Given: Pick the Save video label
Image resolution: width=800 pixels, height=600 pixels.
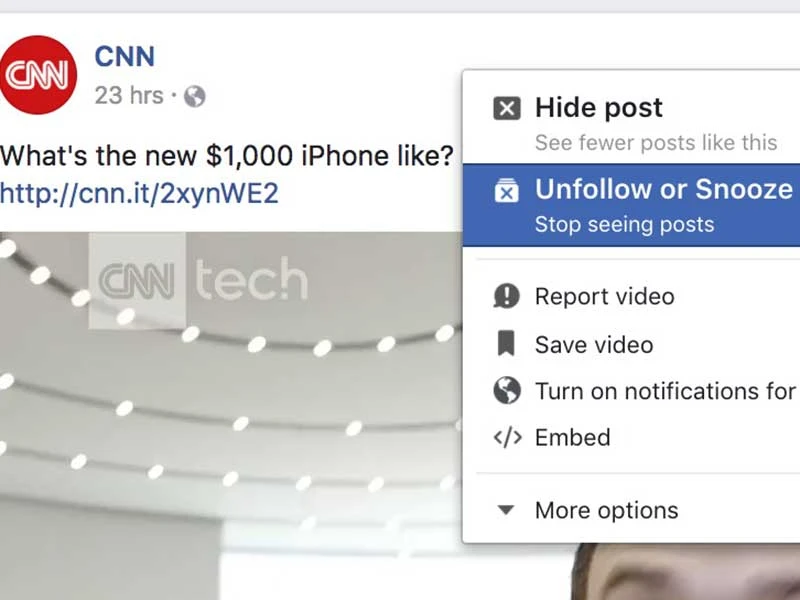Looking at the screenshot, I should pyautogui.click(x=594, y=344).
